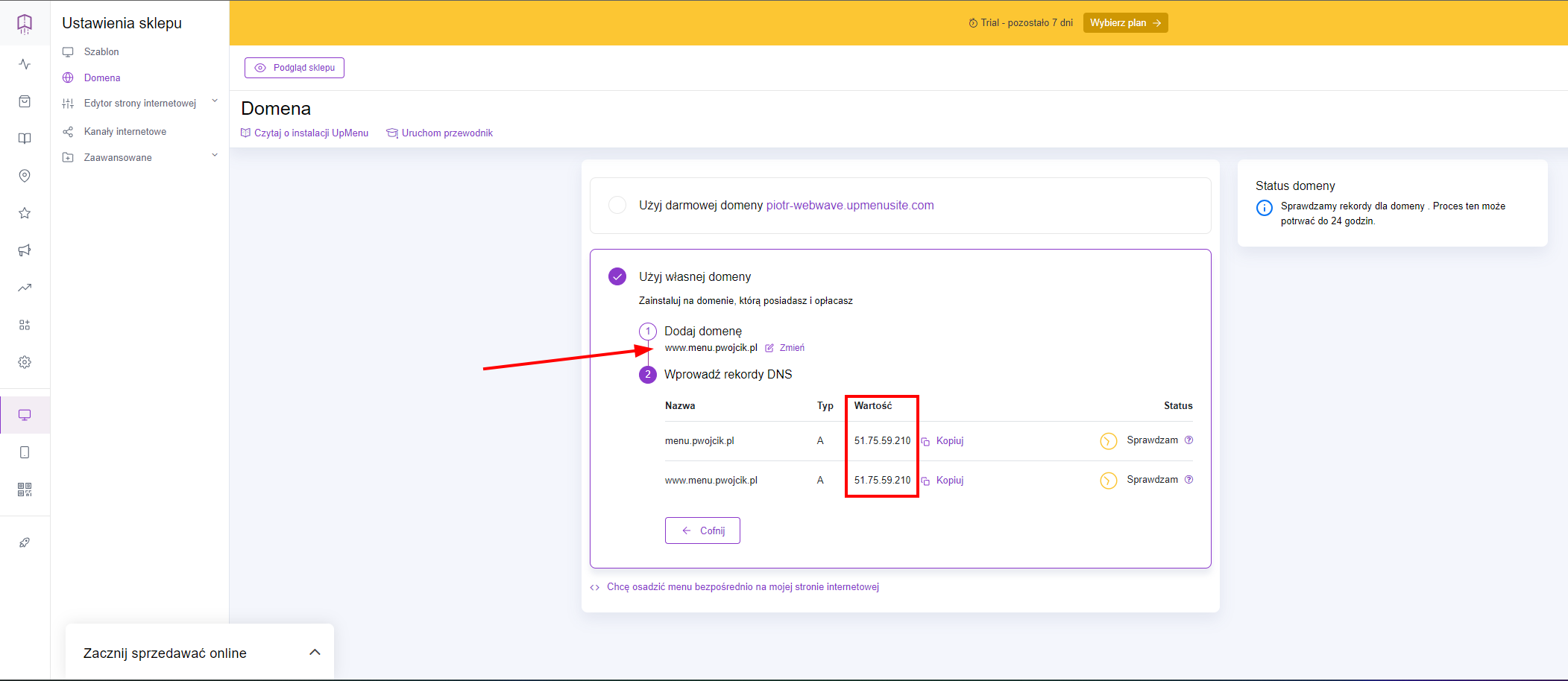Click the rocket icon at sidebar bottom

click(25, 542)
